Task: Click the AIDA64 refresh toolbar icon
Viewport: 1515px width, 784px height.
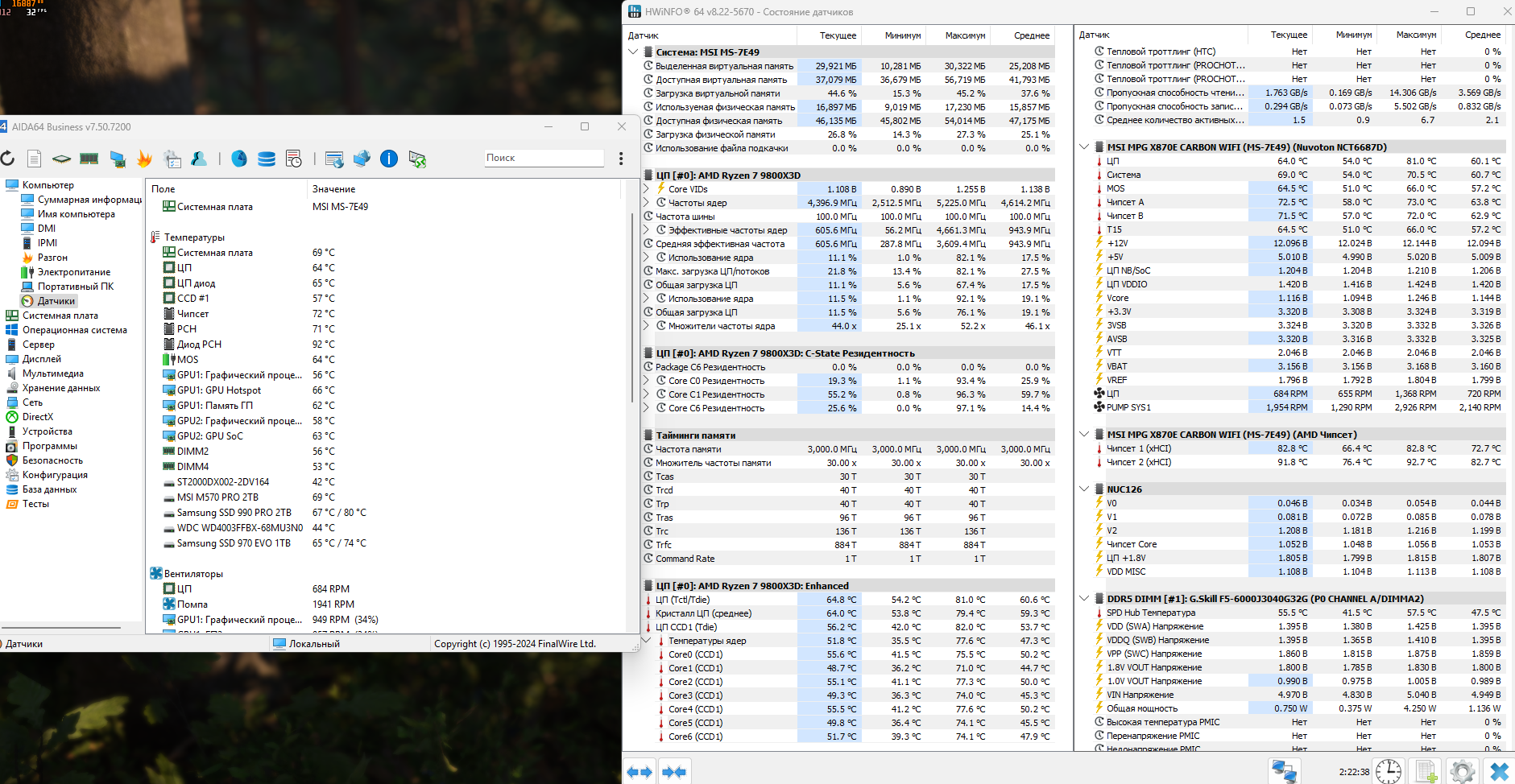Action: (x=8, y=159)
